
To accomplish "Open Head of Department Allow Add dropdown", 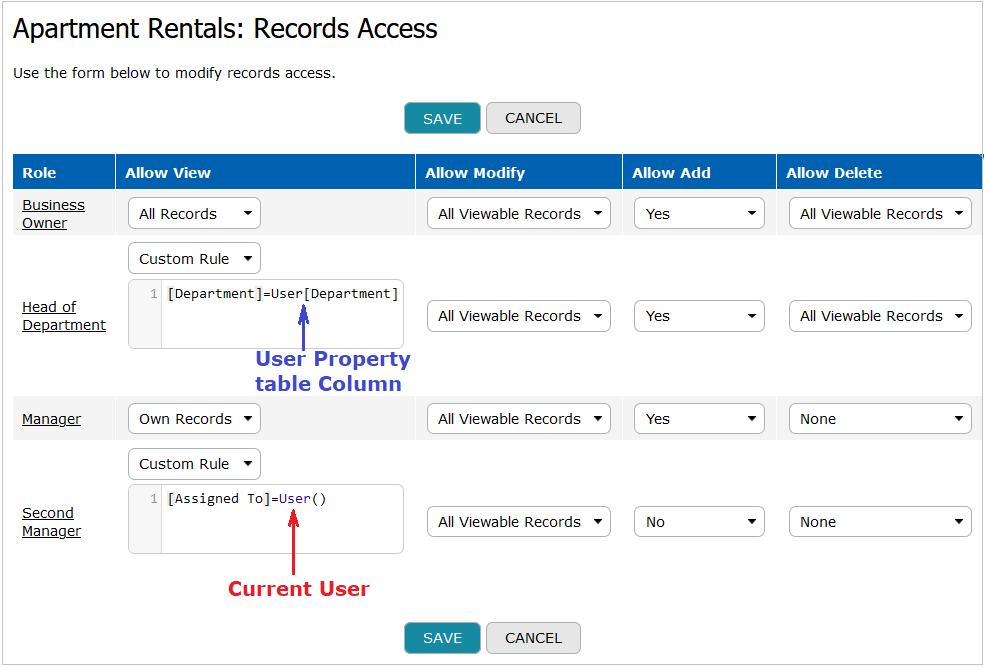I will 699,316.
